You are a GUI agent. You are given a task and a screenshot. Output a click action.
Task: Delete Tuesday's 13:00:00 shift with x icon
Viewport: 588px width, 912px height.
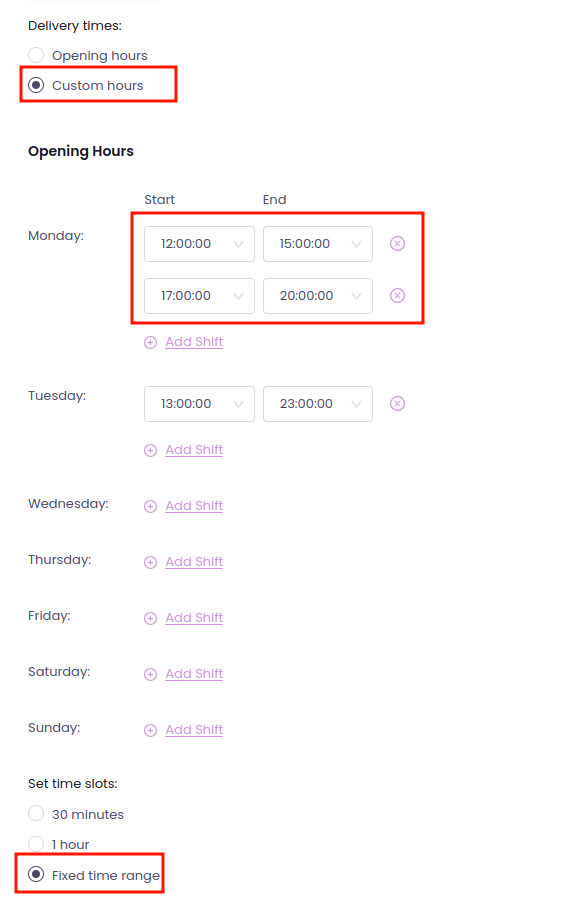[397, 404]
